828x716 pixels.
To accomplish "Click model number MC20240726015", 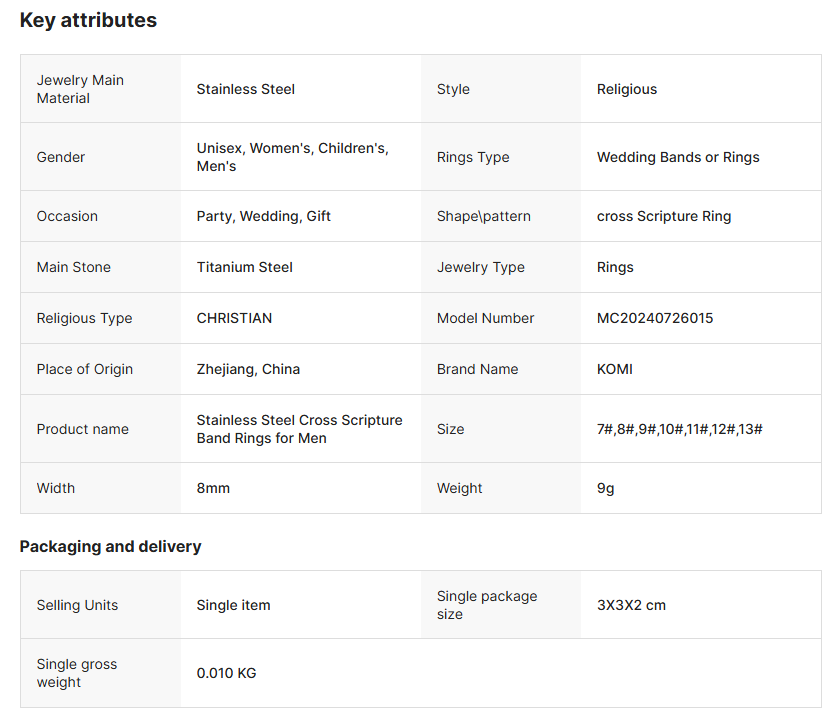I will [x=654, y=318].
